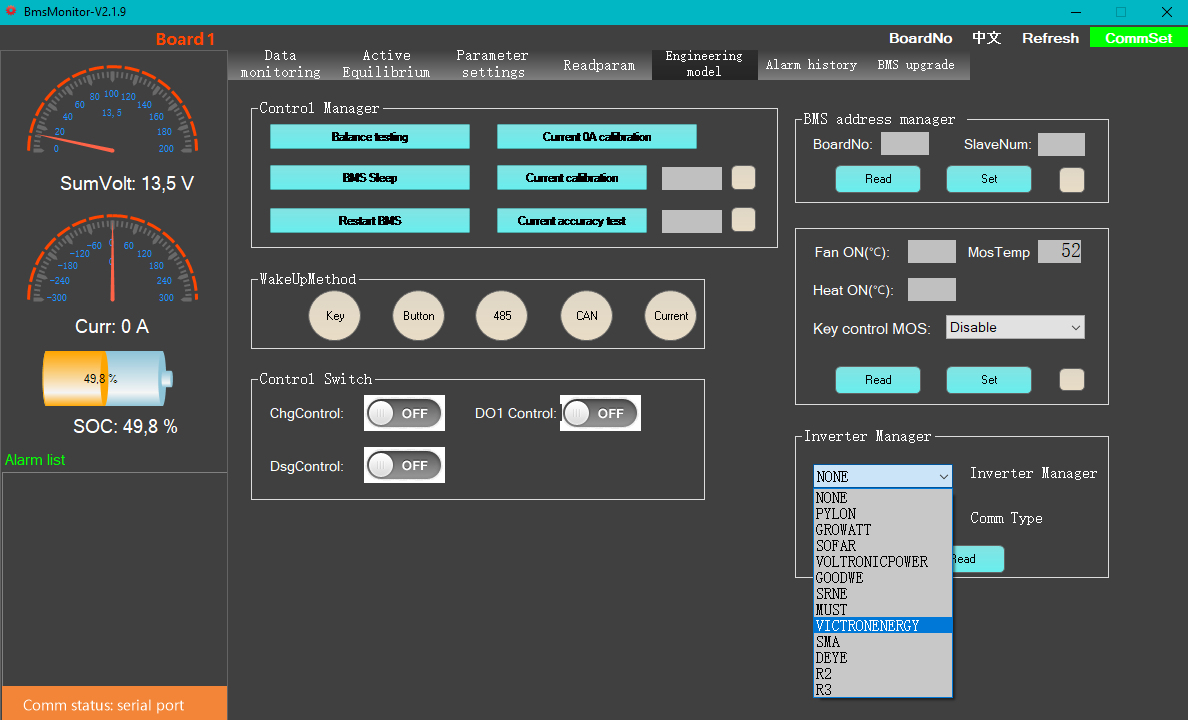Click the CAN wake-up method indicator

pos(587,316)
